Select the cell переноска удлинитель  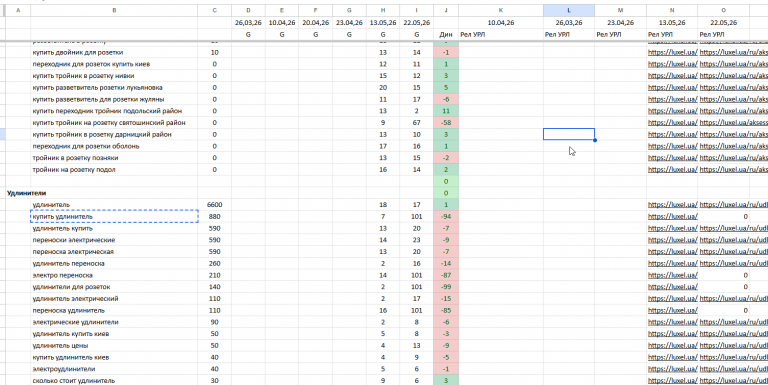[114, 311]
